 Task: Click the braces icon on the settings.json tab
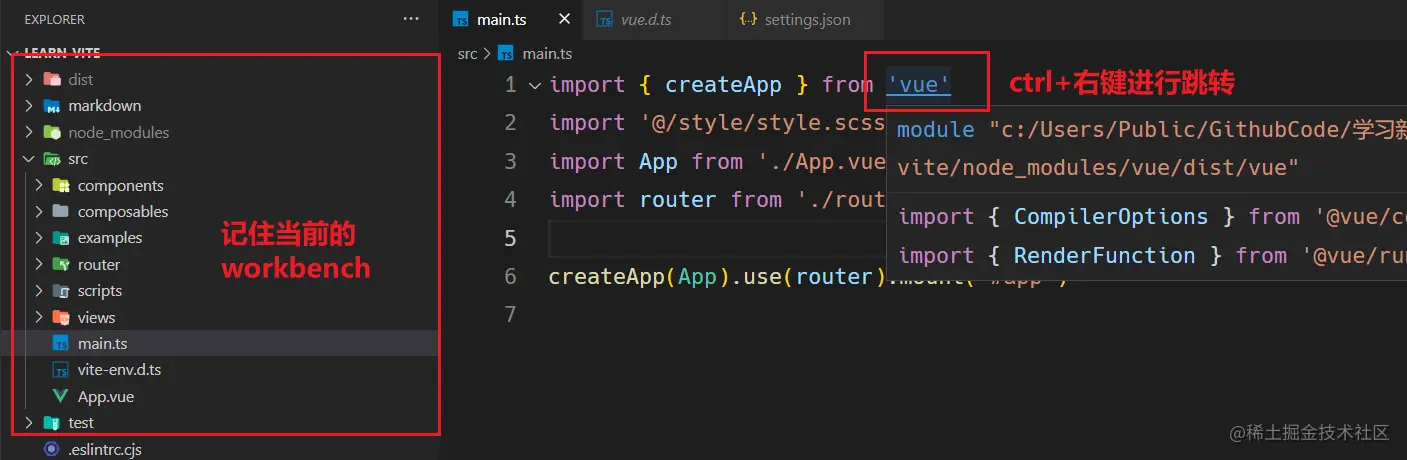coord(747,19)
